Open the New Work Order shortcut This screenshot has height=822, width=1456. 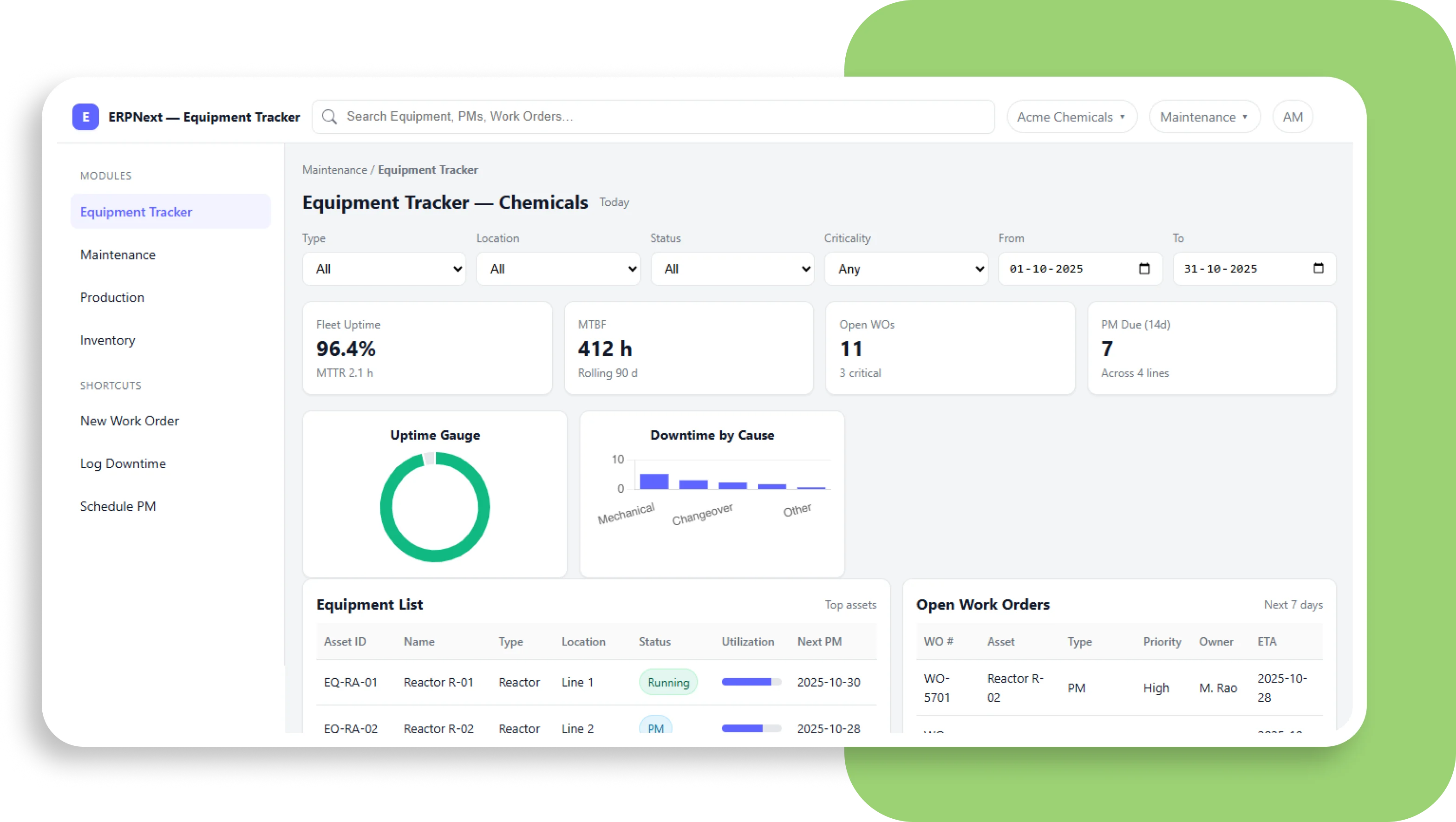pos(129,421)
